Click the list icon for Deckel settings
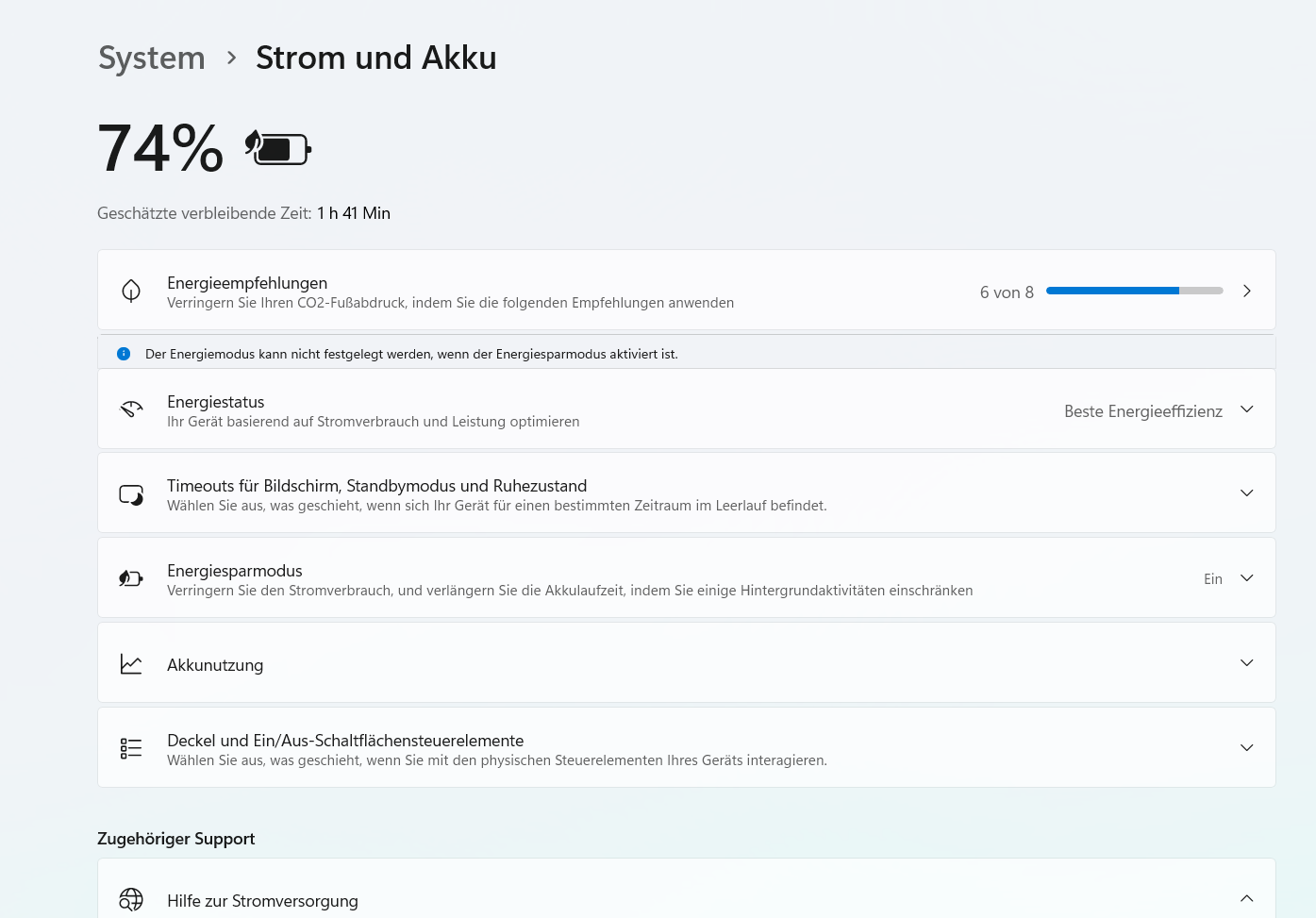 click(x=131, y=748)
